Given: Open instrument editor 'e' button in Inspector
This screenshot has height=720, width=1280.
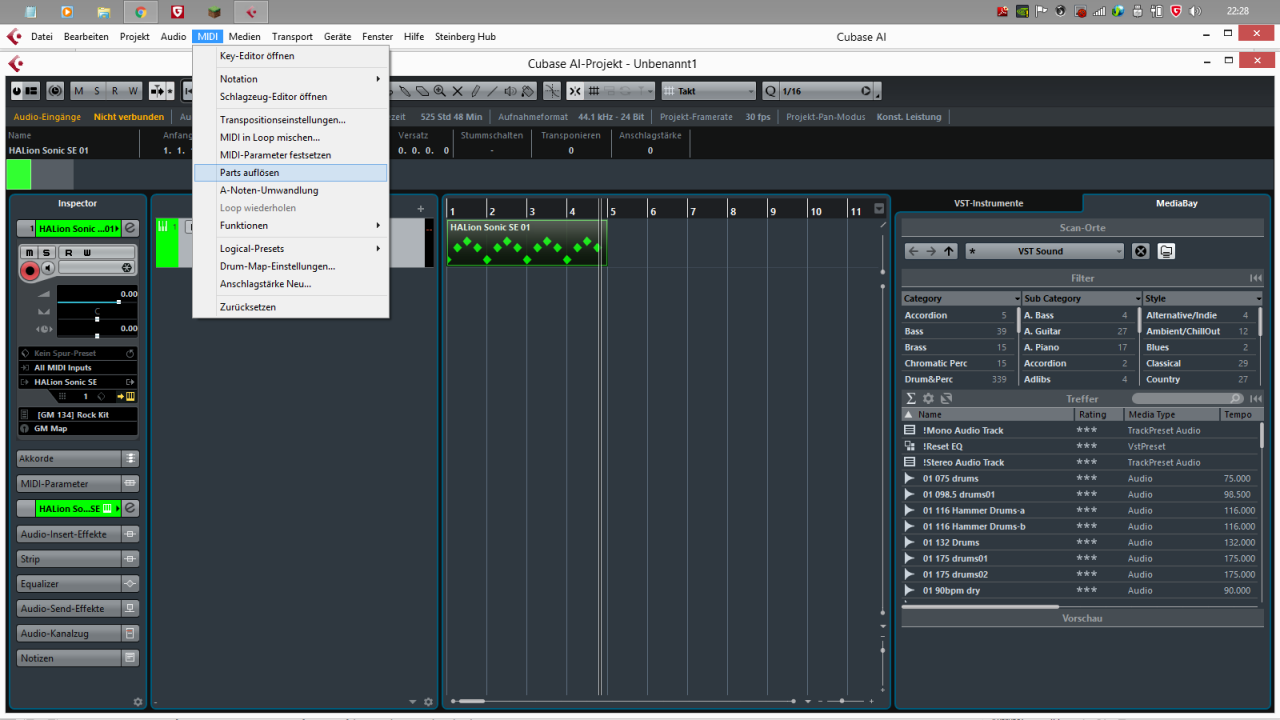Looking at the screenshot, I should click(x=130, y=229).
